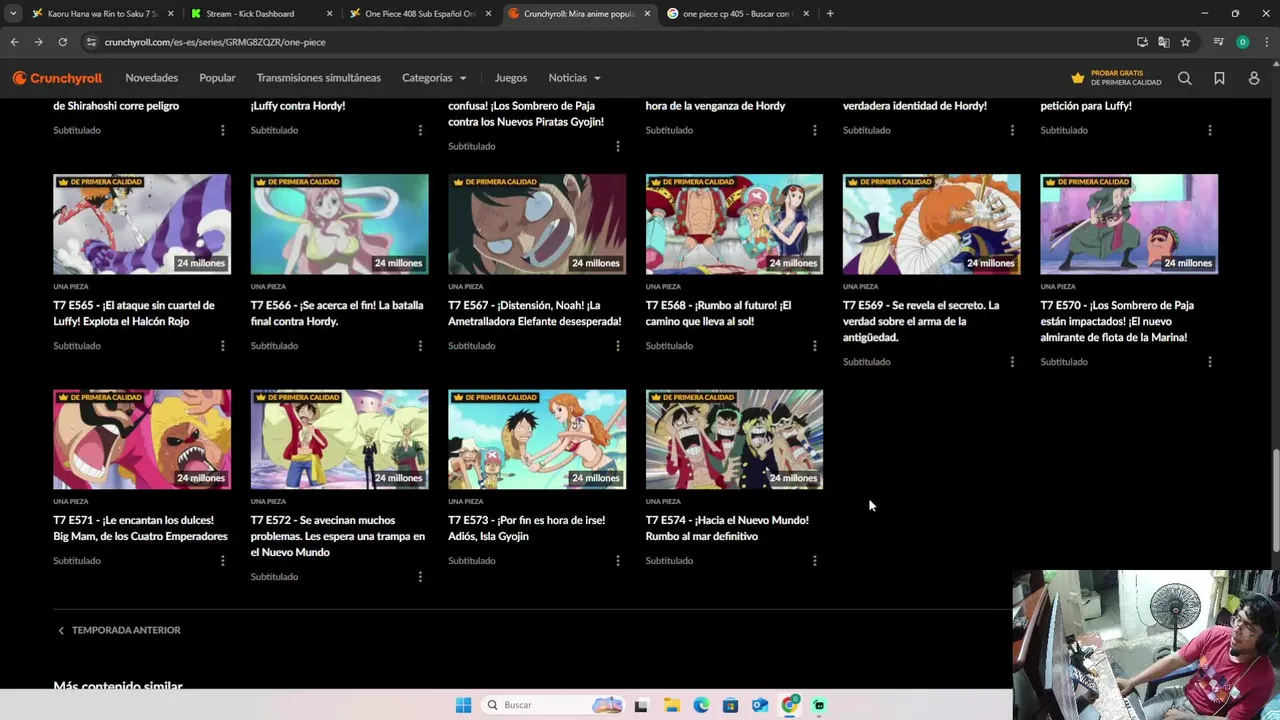Viewport: 1280px width, 720px height.
Task: Open options menu for episode E568
Action: point(814,346)
